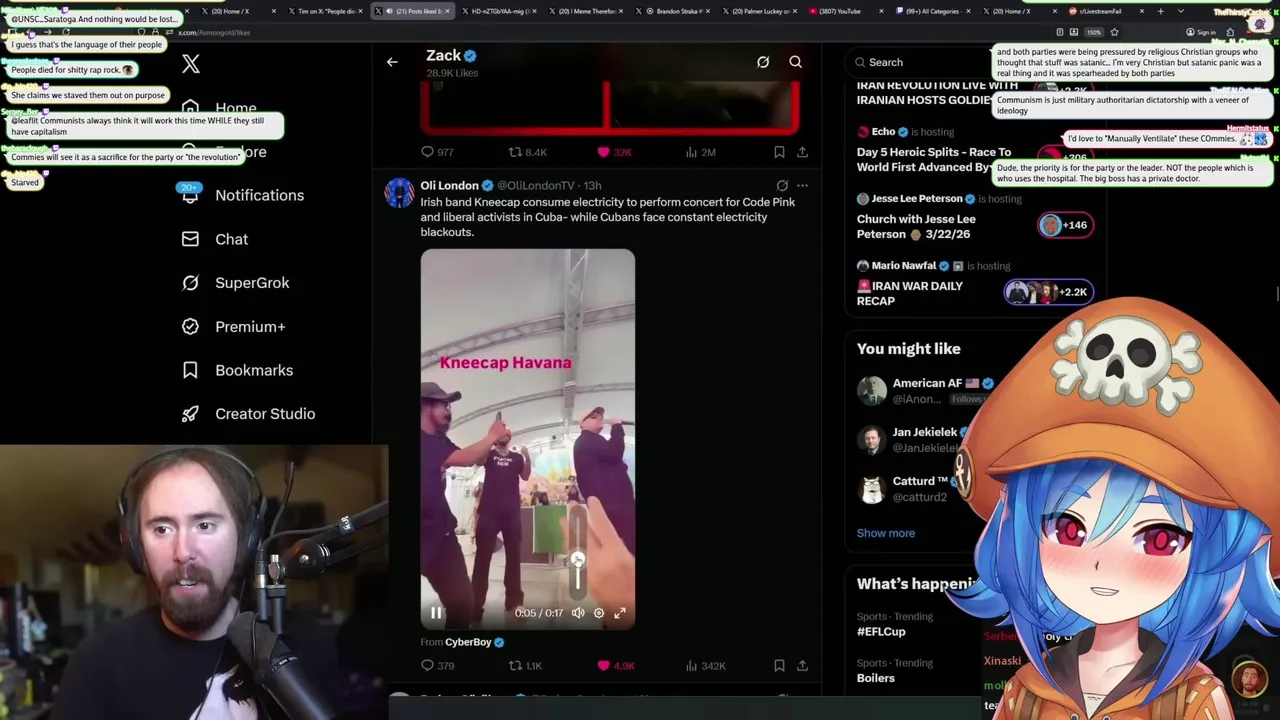
Task: Bookmark the Oli London post
Action: pyautogui.click(x=779, y=665)
